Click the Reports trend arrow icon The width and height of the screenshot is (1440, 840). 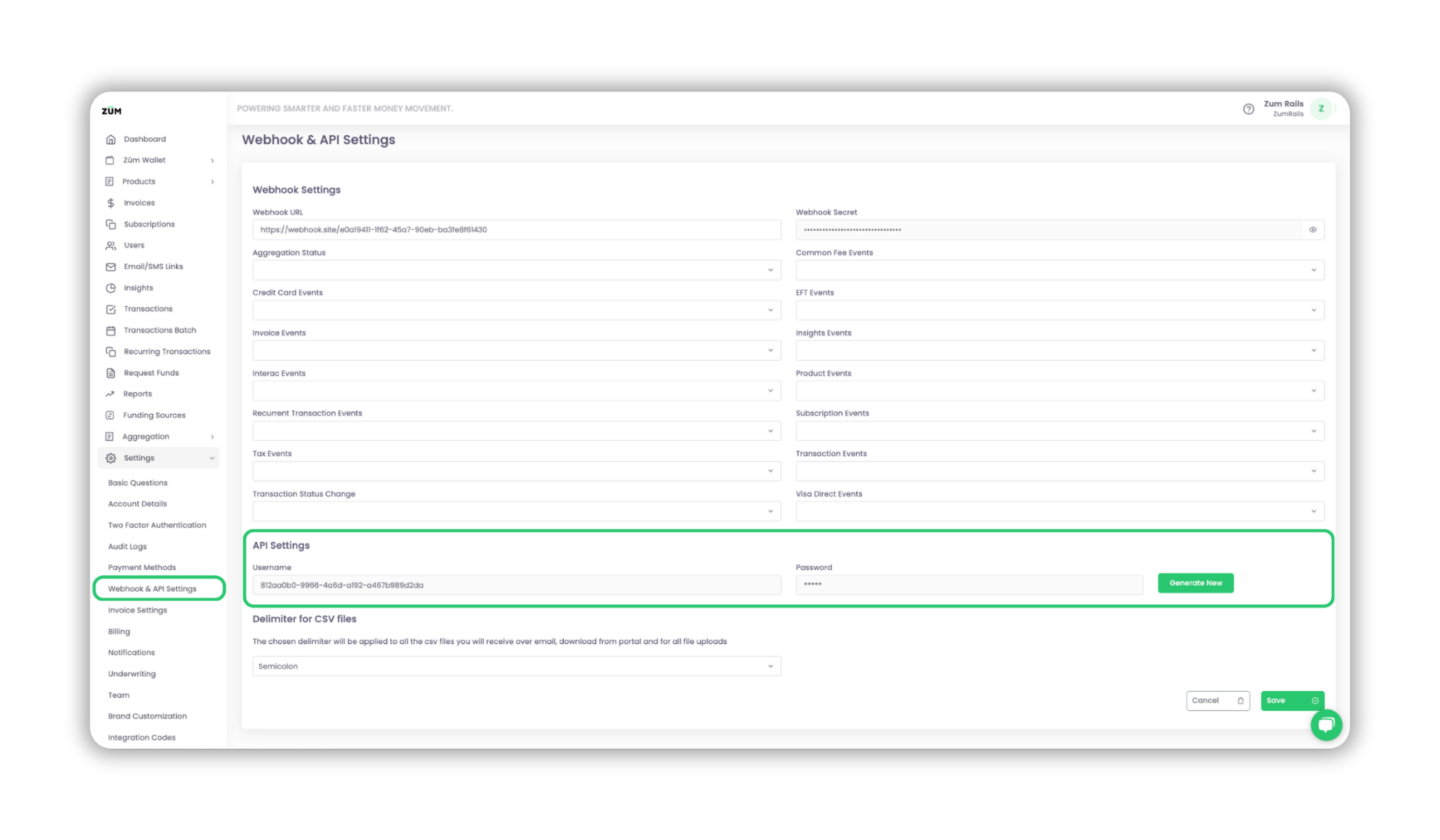click(x=110, y=394)
